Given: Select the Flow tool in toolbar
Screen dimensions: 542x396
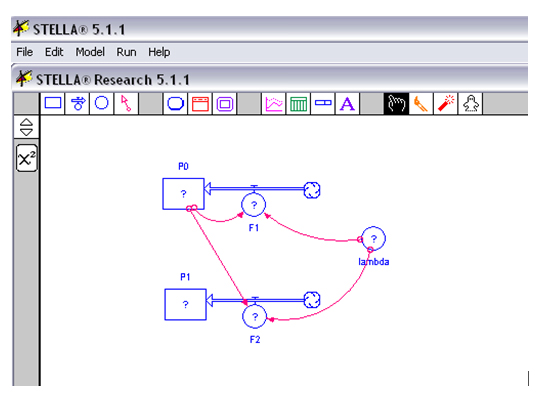Looking at the screenshot, I should 77,103.
